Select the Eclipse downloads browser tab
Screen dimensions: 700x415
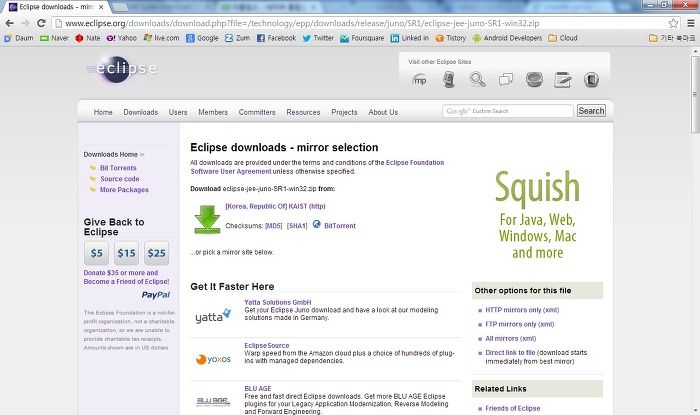coord(57,7)
